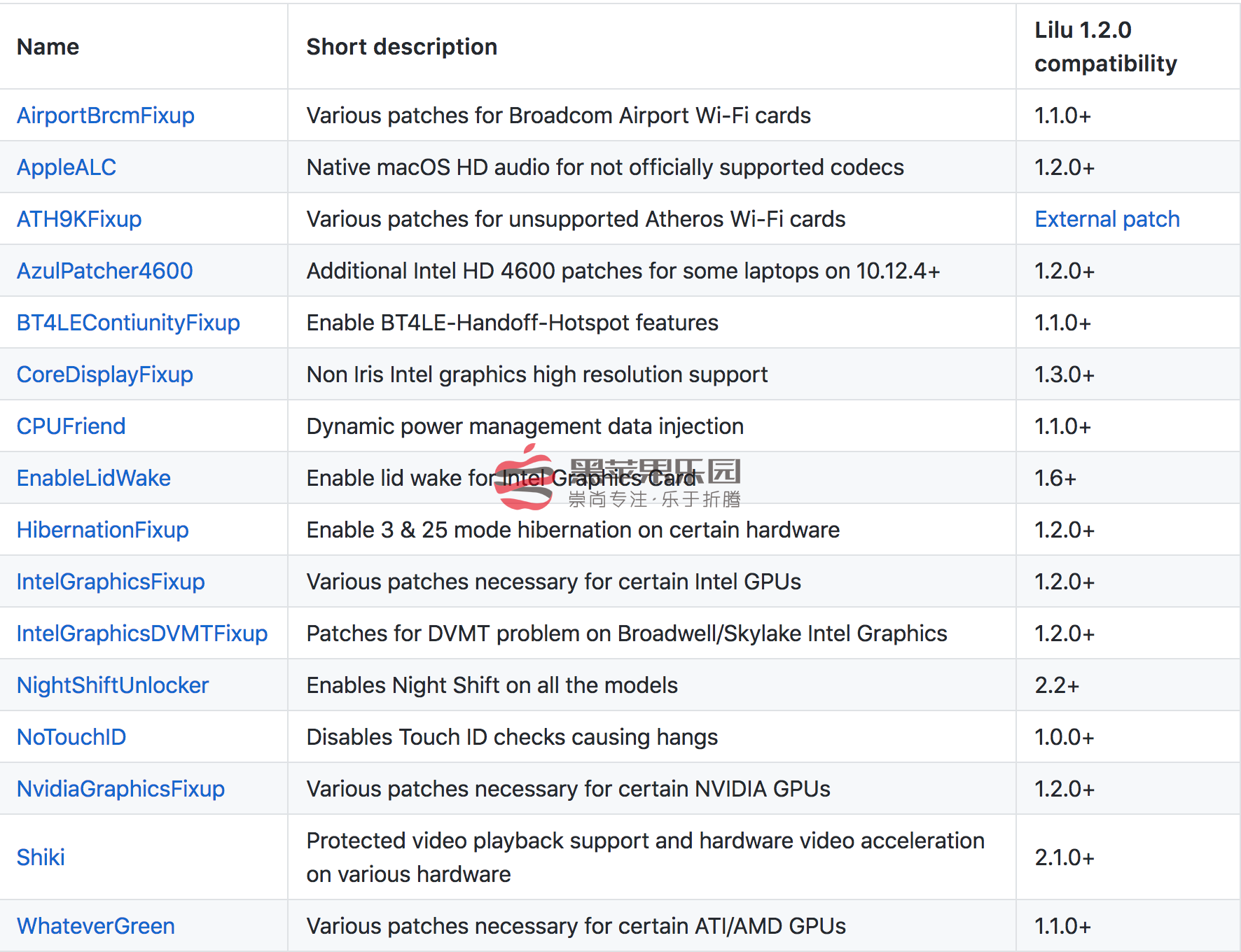This screenshot has width=1241, height=952.
Task: Select the 2.1.0+ value in Shiki row
Action: point(1065,857)
